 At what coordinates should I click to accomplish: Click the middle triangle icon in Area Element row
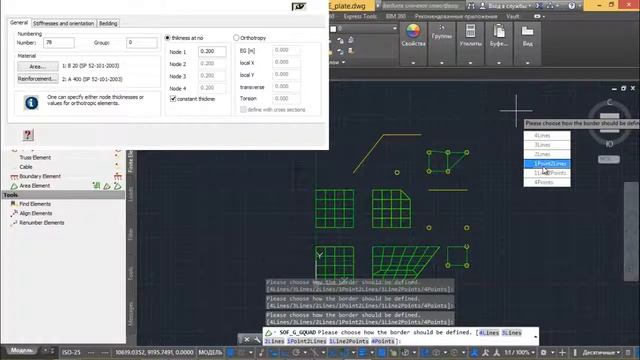point(107,186)
